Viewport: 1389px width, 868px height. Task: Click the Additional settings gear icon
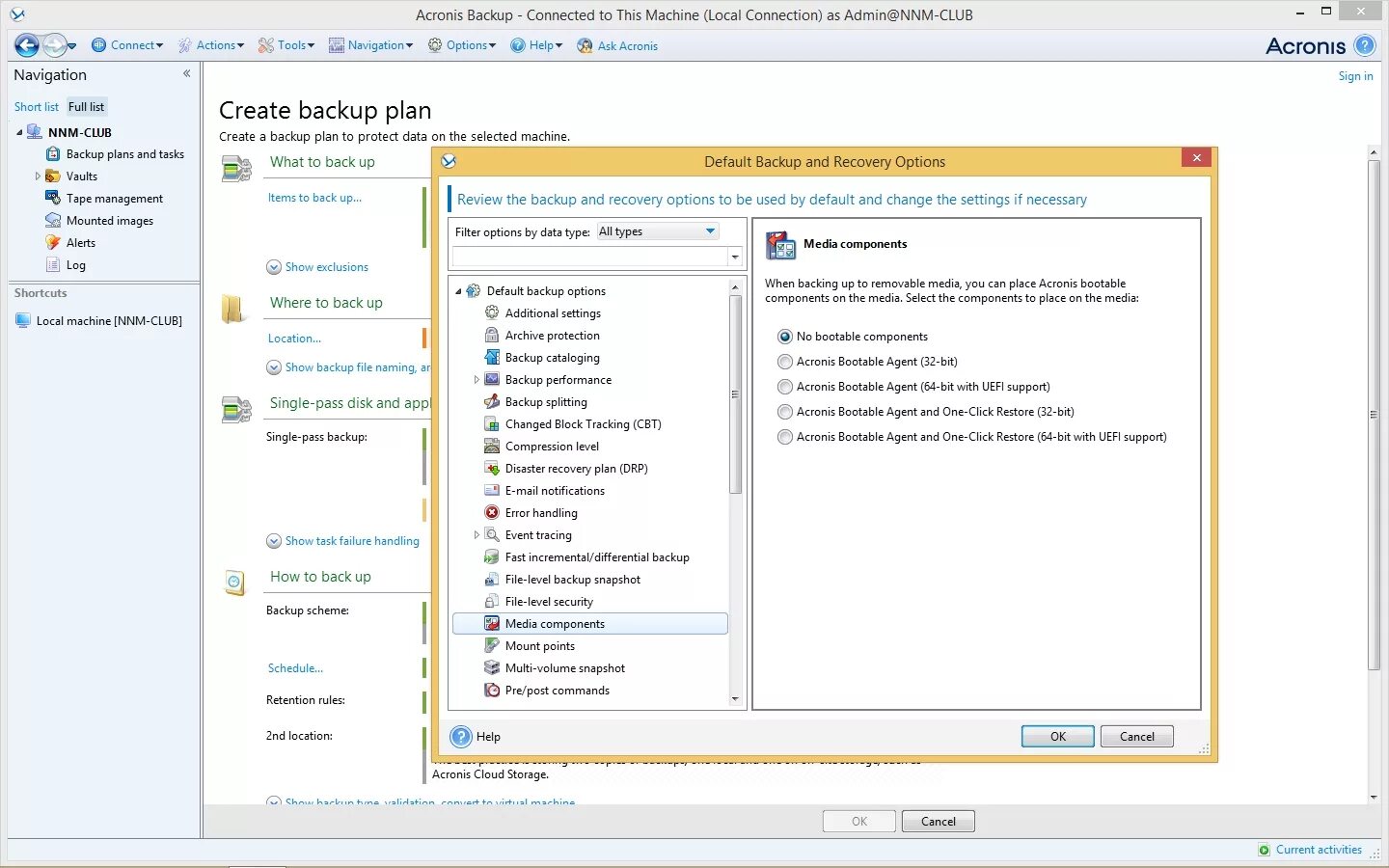492,313
